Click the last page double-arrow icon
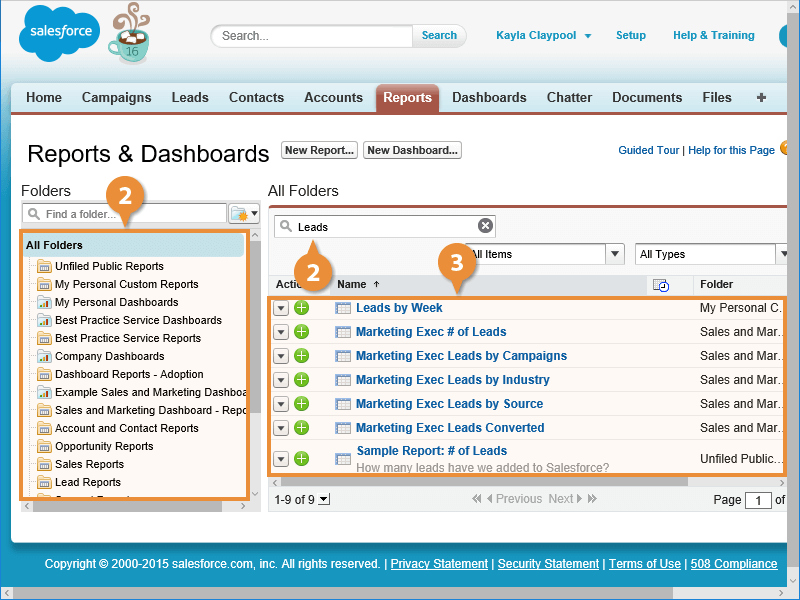 point(592,498)
